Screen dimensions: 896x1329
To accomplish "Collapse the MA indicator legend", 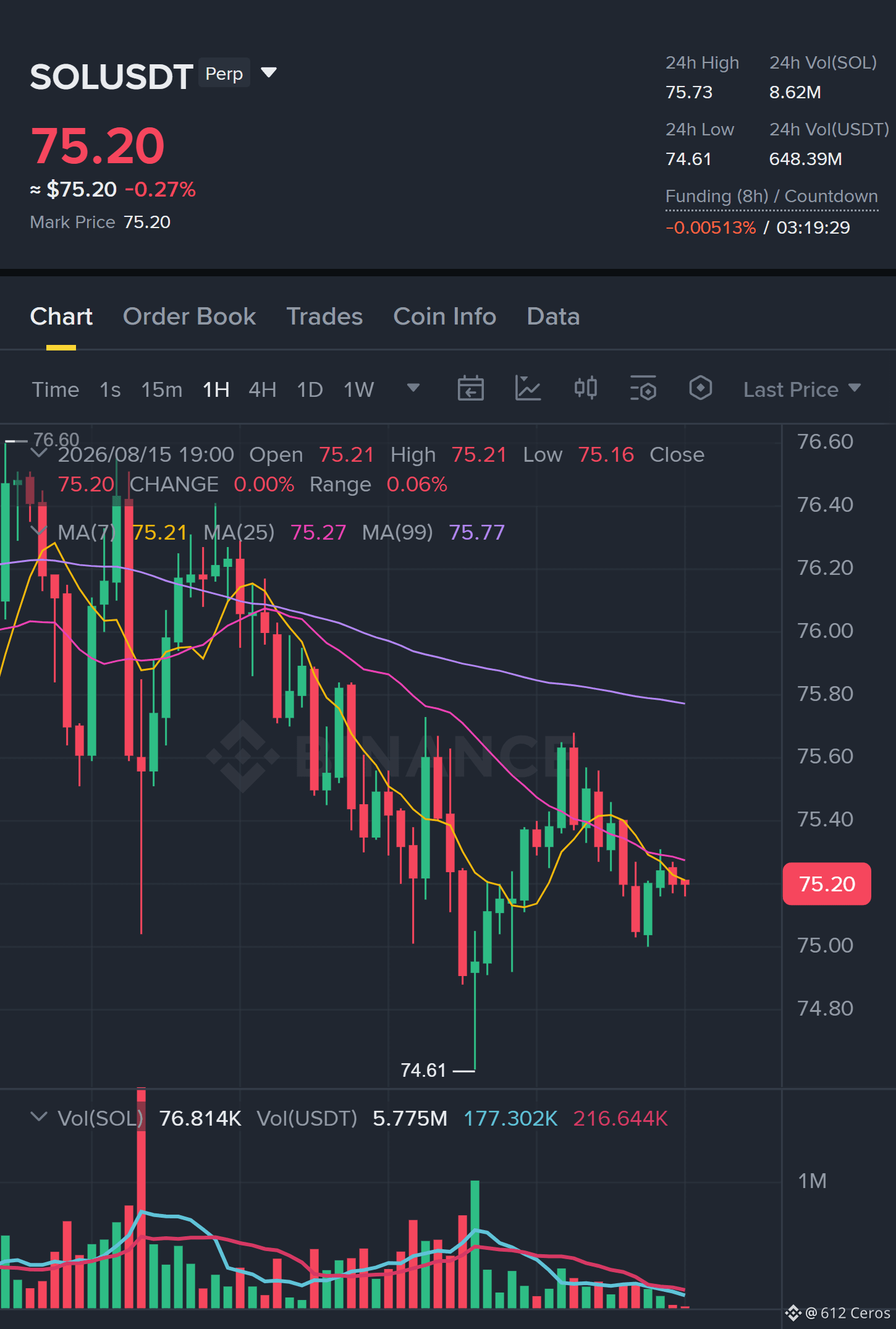I will click(39, 531).
